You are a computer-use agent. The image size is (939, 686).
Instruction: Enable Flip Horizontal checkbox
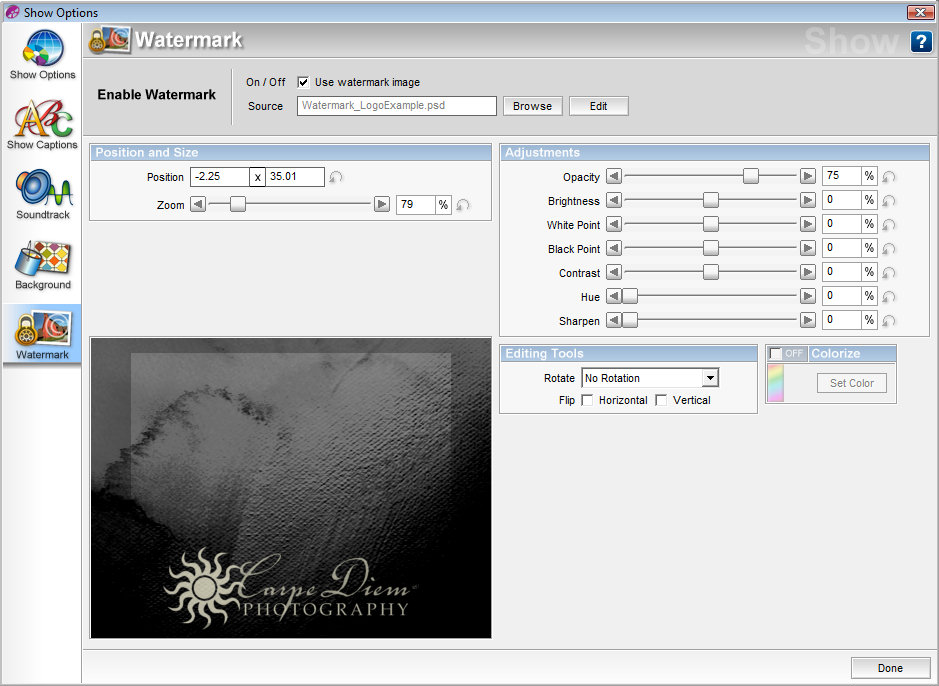587,400
